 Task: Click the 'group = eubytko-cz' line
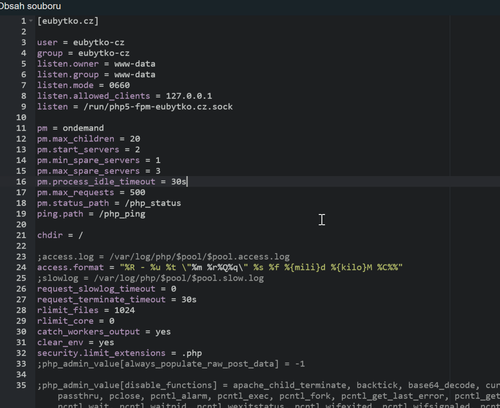[83, 53]
